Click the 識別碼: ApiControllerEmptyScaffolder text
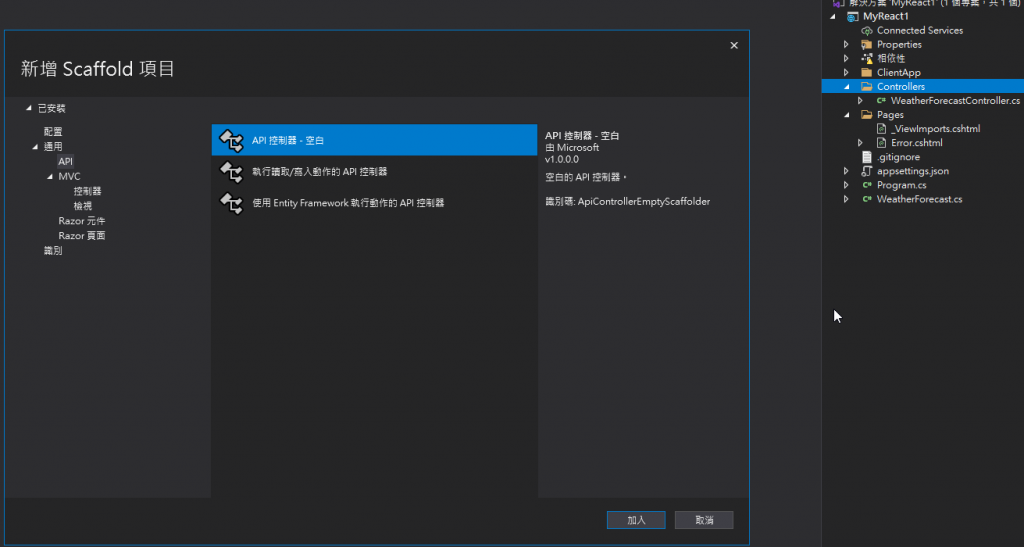The width and height of the screenshot is (1024, 547). pos(628,202)
